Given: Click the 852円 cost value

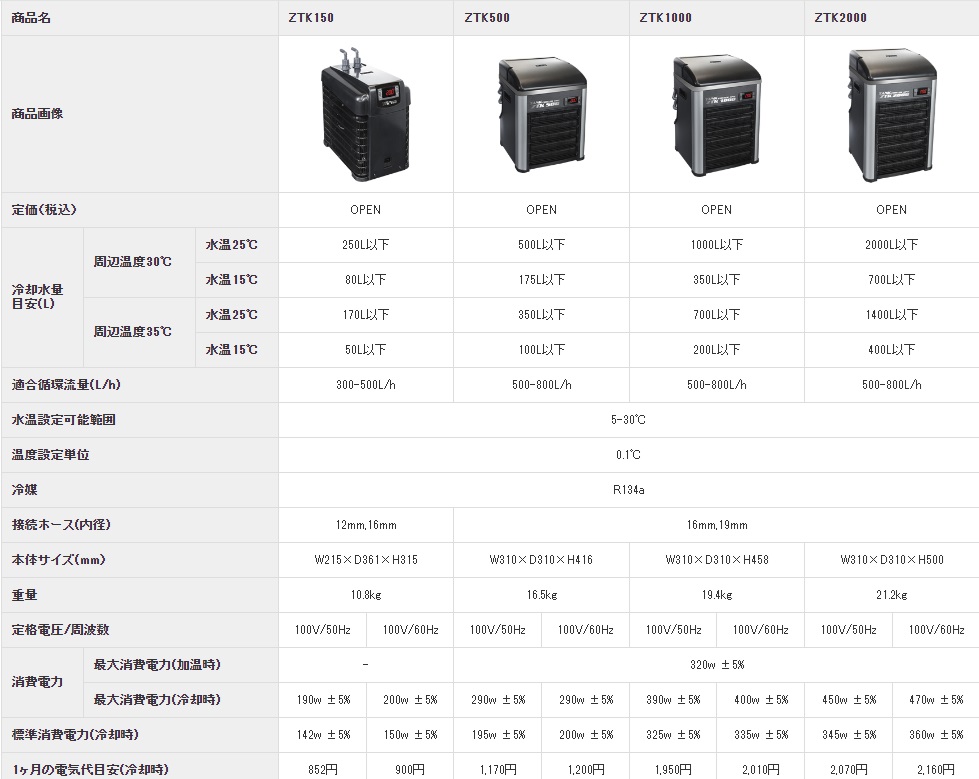Looking at the screenshot, I should click(323, 769).
